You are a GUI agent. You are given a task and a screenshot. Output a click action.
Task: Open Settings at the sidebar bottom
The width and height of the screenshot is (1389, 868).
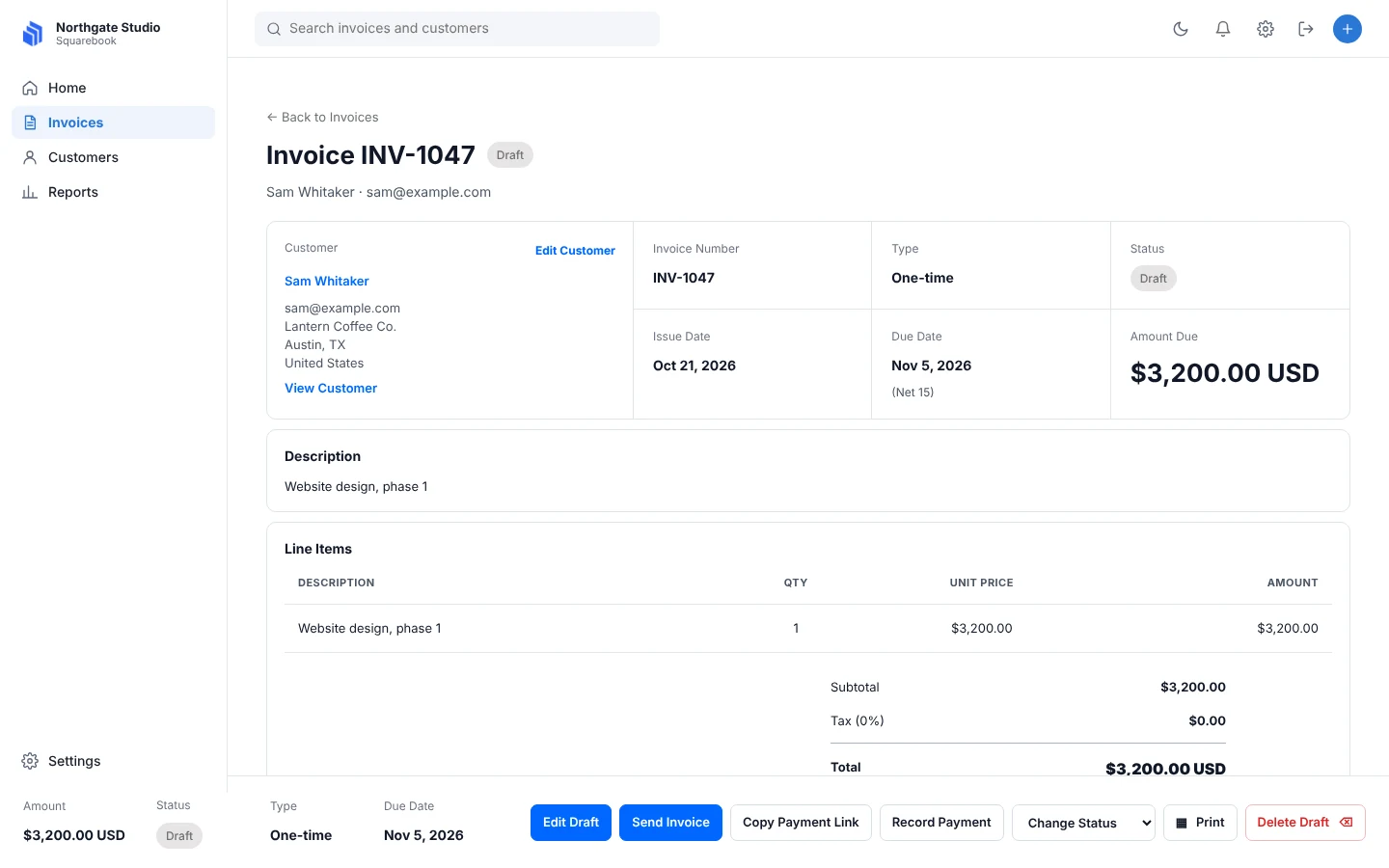point(113,761)
